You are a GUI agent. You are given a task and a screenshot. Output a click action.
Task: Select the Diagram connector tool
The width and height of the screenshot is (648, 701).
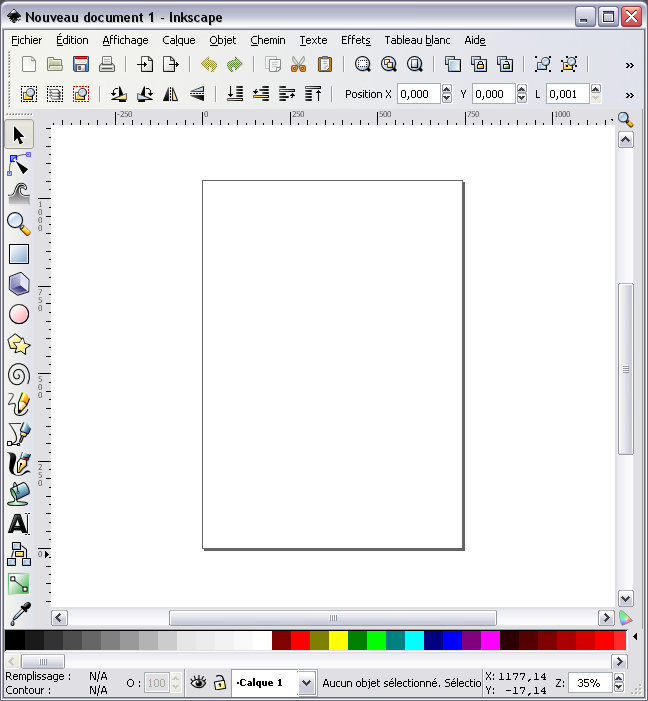19,554
